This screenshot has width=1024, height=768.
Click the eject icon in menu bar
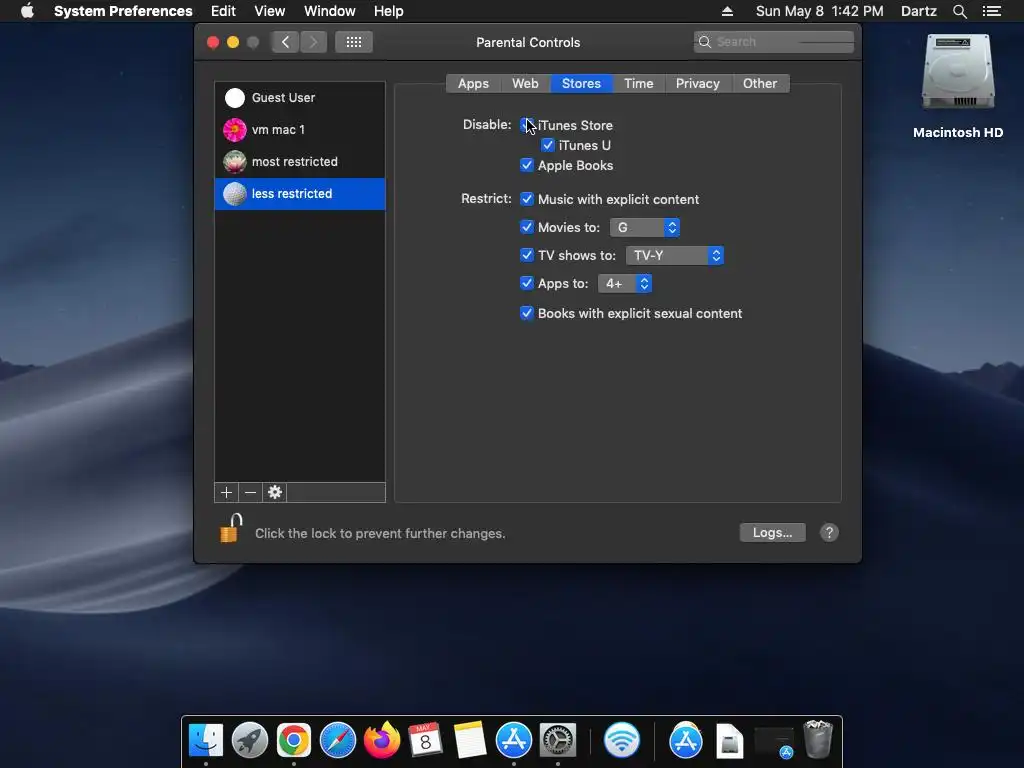tap(727, 11)
